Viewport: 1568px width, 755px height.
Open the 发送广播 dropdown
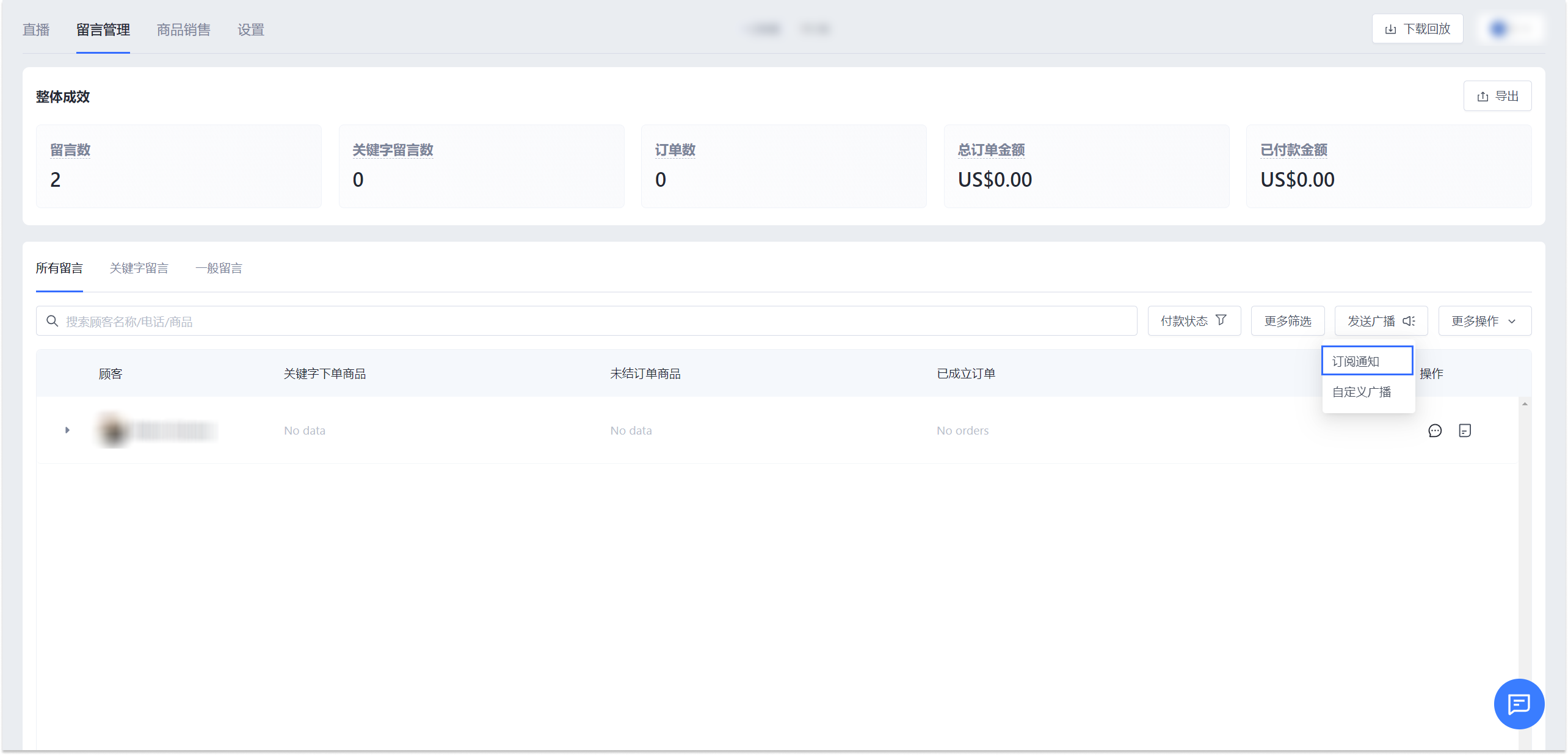[x=1381, y=321]
